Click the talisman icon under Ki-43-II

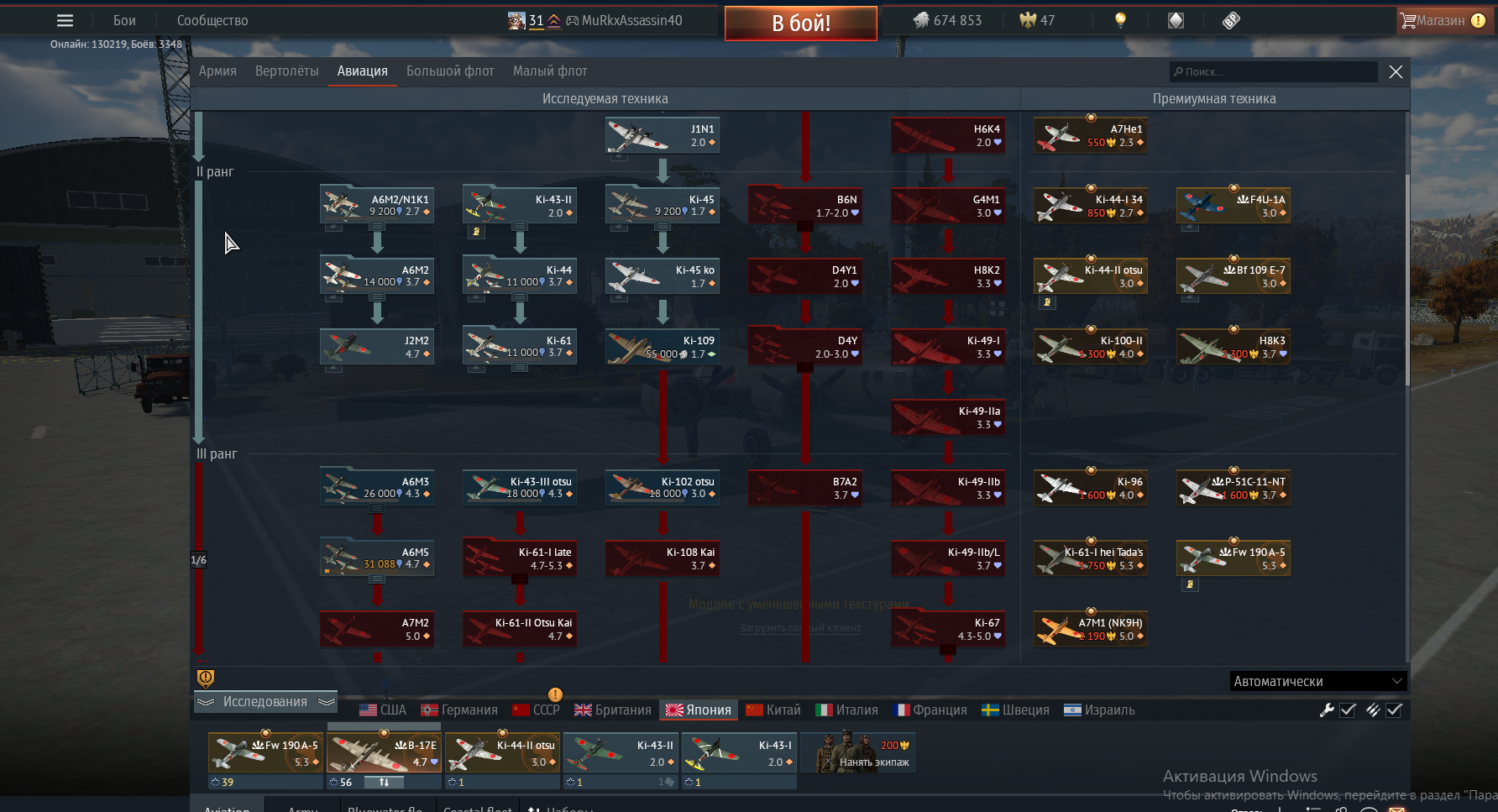[476, 232]
